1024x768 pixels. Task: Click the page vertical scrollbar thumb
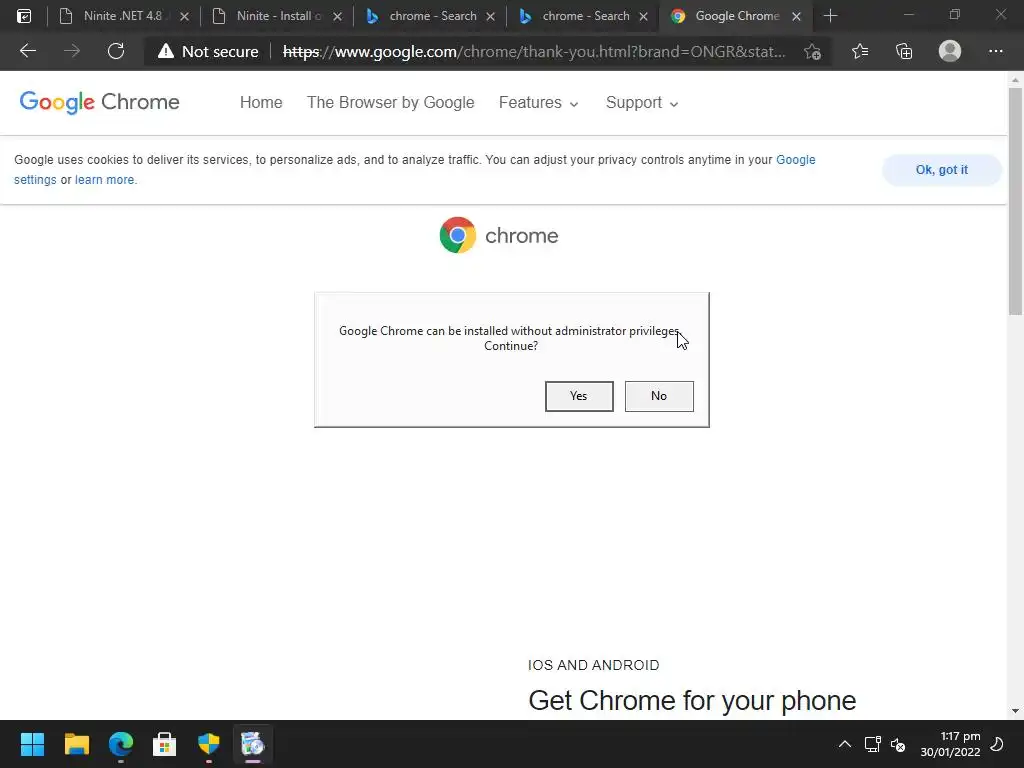pos(1015,201)
